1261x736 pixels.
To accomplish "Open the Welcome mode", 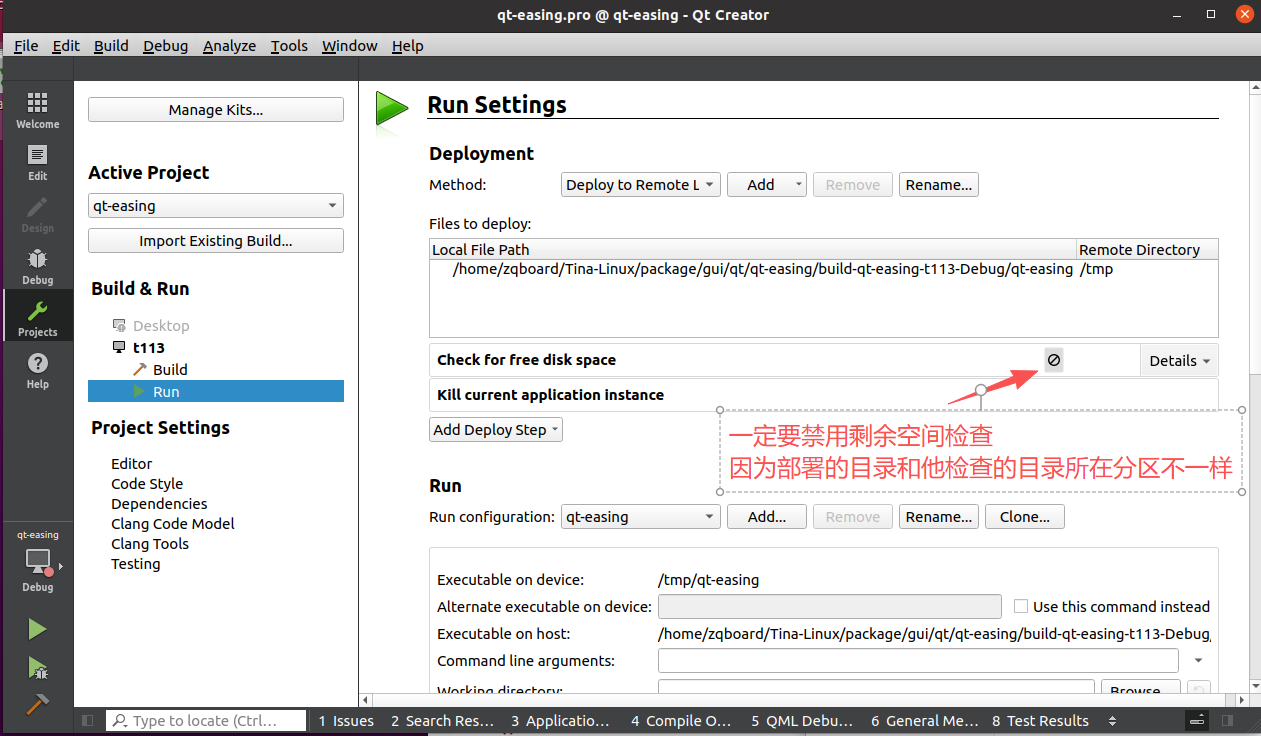I will pyautogui.click(x=37, y=110).
